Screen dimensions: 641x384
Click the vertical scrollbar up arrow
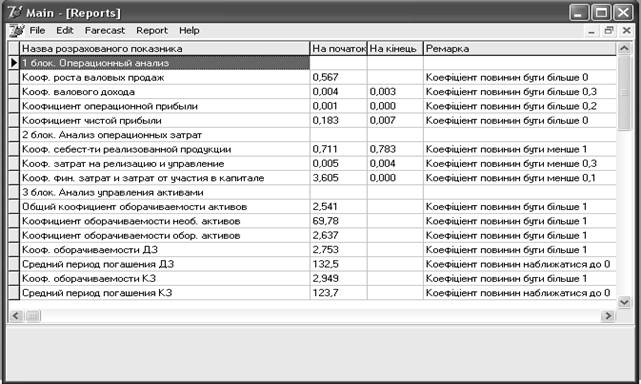pos(624,49)
